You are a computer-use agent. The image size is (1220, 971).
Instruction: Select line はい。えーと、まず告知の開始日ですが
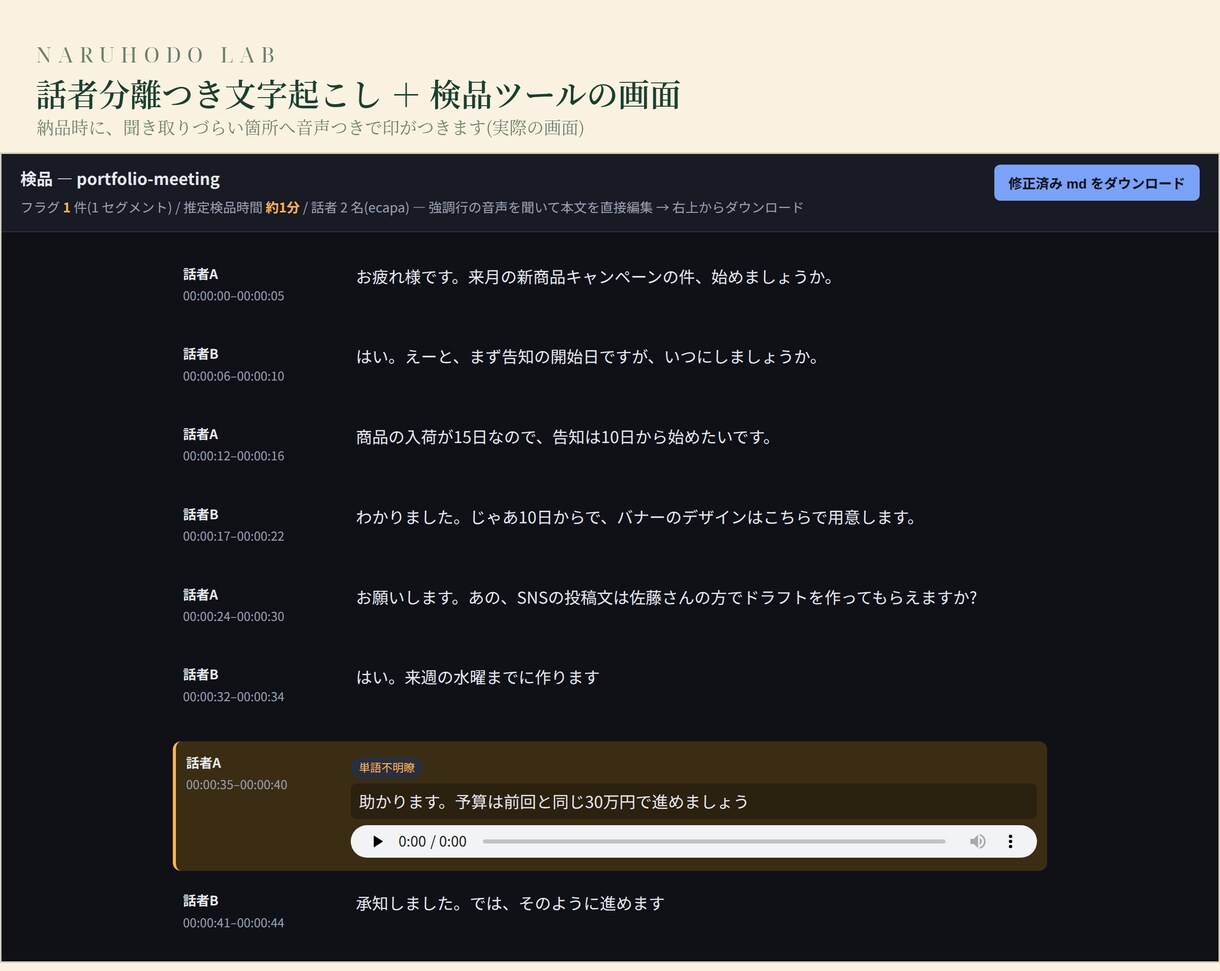[588, 357]
